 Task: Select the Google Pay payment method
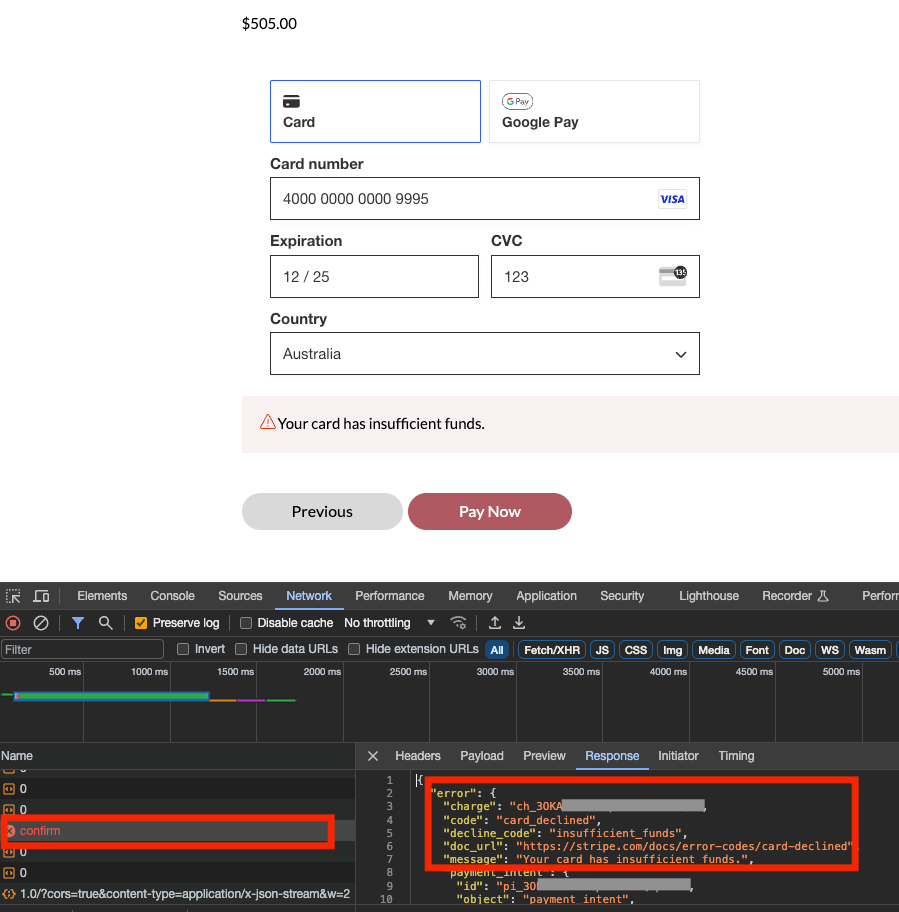[593, 112]
